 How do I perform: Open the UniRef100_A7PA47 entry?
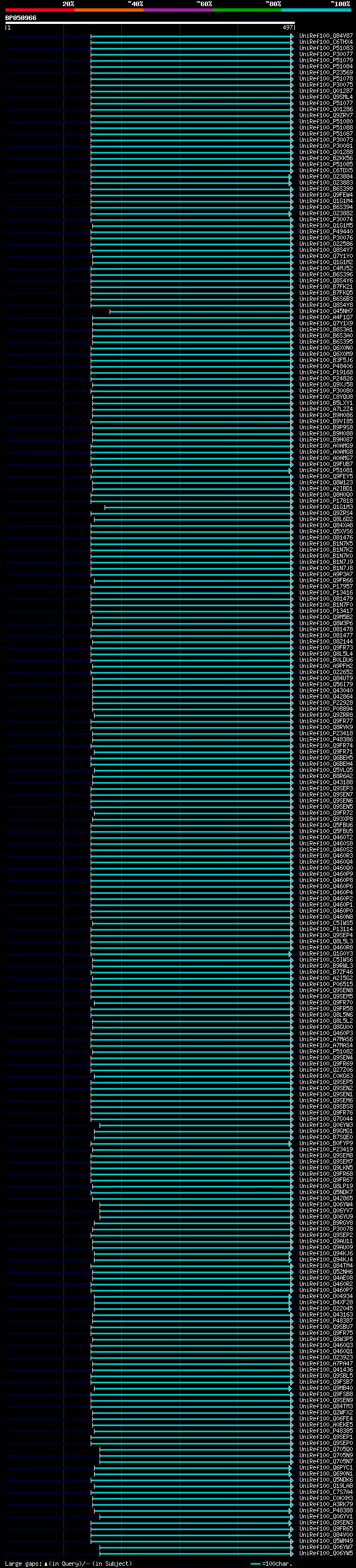[x=325, y=1363]
